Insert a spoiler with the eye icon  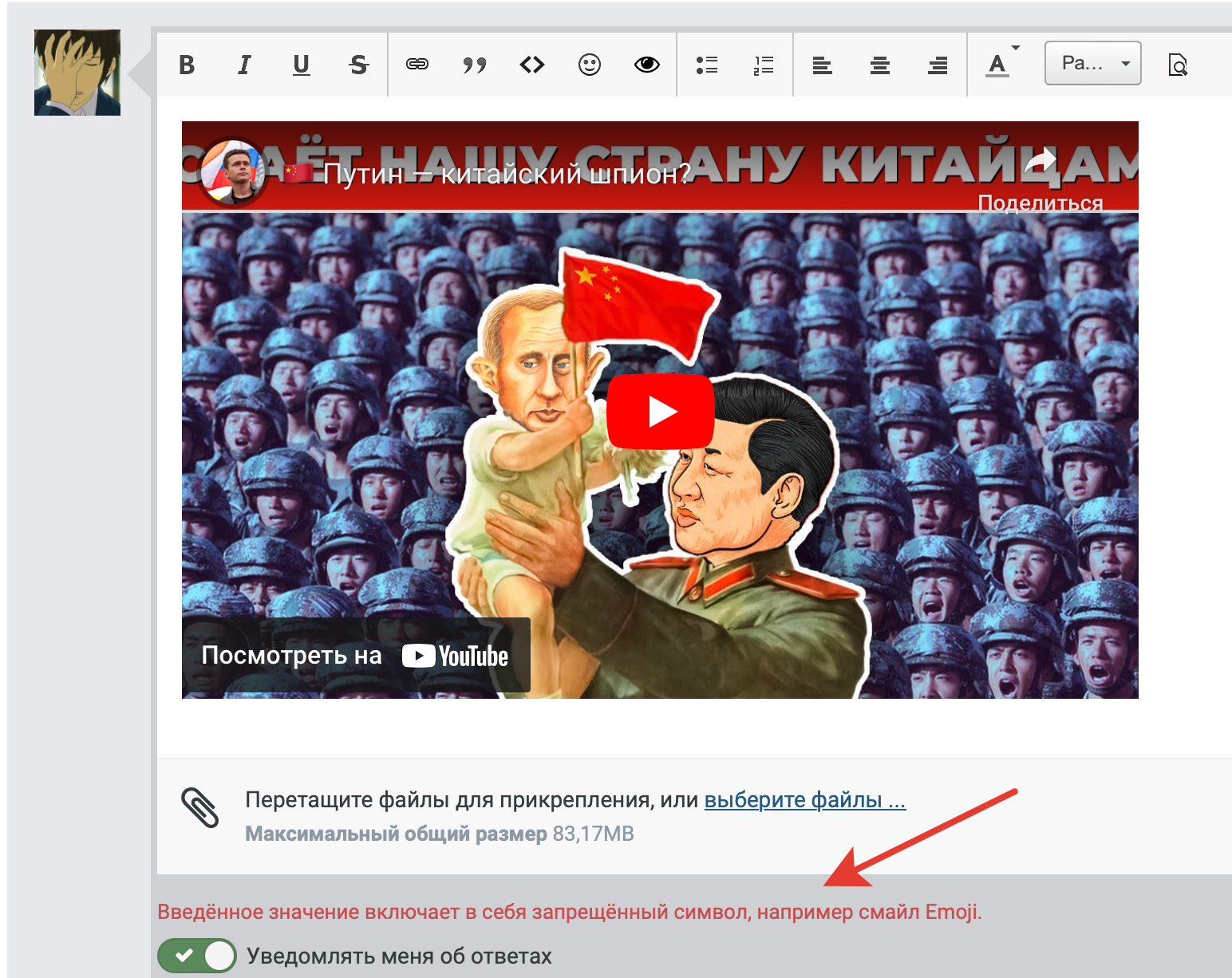pos(647,65)
